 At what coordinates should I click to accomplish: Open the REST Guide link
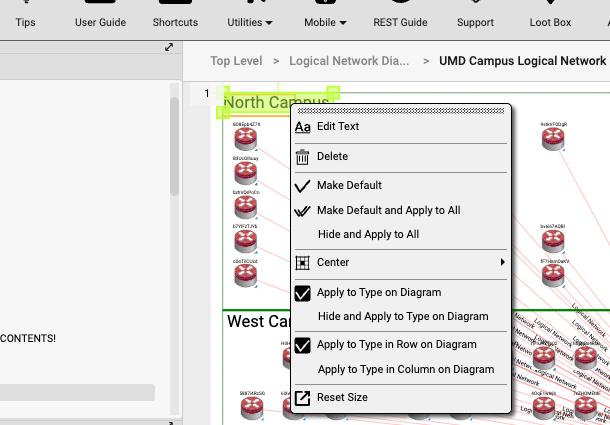pos(400,22)
